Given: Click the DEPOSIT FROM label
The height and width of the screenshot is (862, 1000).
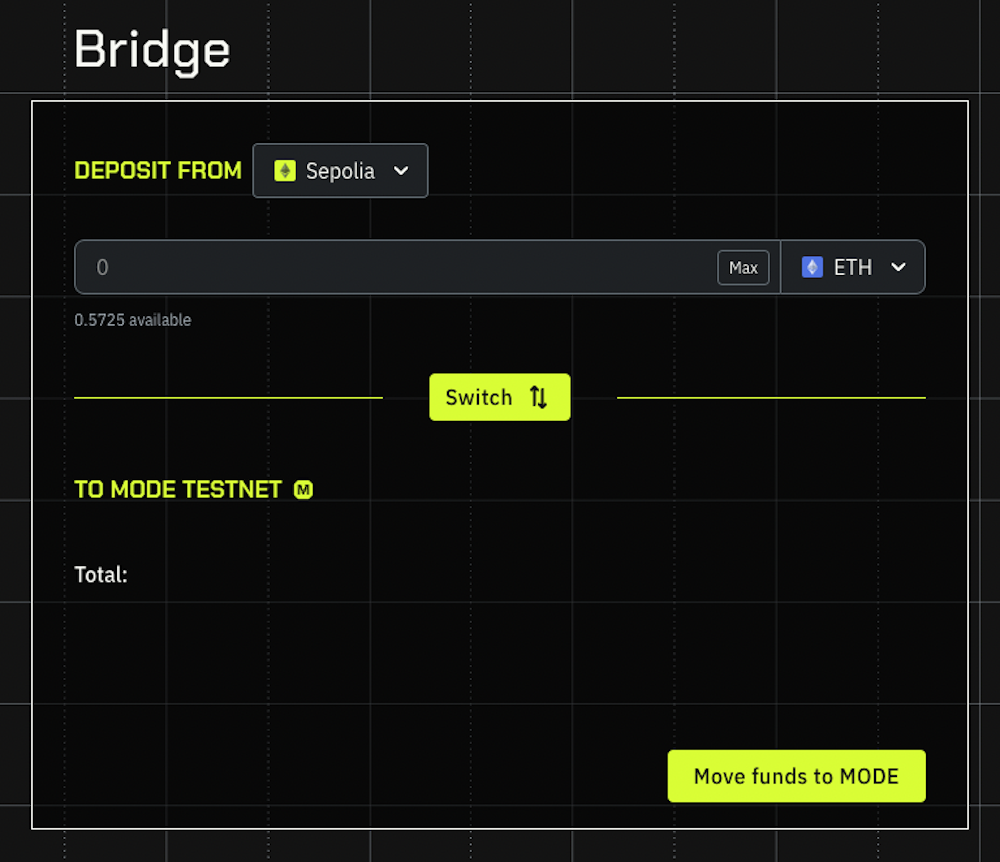Looking at the screenshot, I should [x=158, y=170].
